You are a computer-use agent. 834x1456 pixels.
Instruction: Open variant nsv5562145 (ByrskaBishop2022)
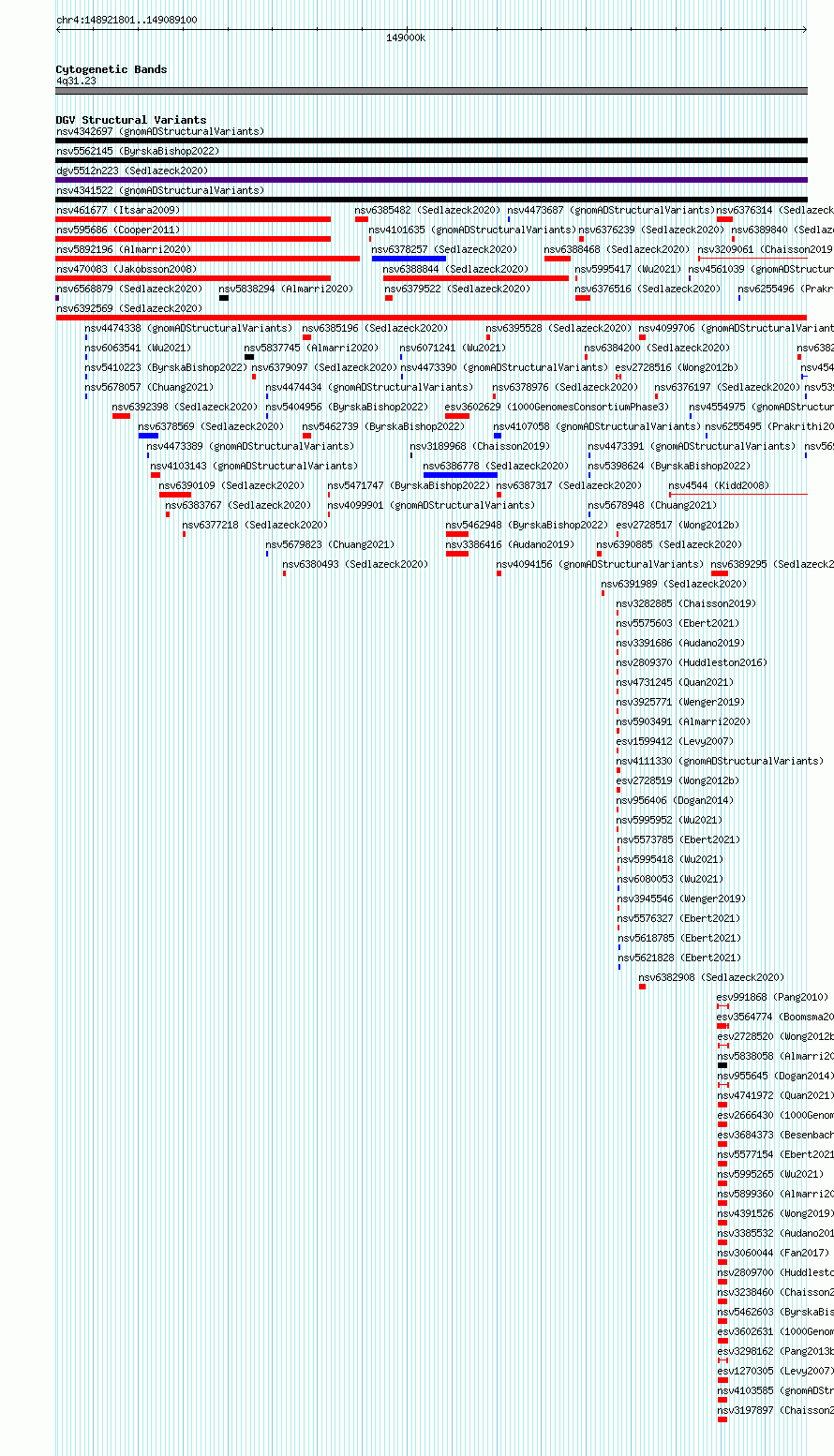pyautogui.click(x=138, y=151)
